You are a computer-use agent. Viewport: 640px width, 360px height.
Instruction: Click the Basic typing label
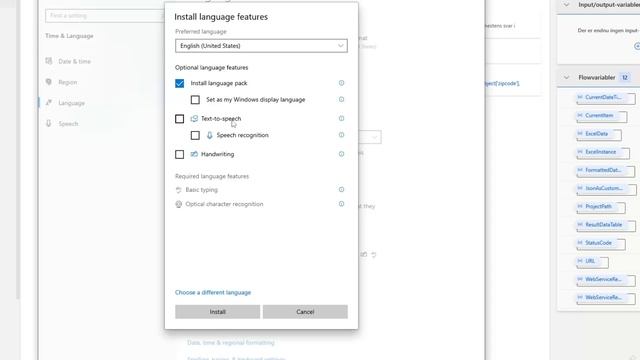point(202,190)
